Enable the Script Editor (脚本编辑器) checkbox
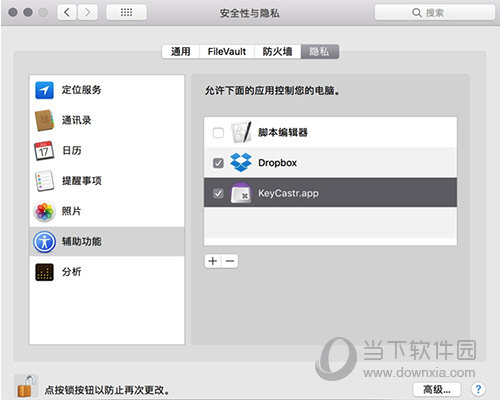The width and height of the screenshot is (500, 402). (x=218, y=133)
